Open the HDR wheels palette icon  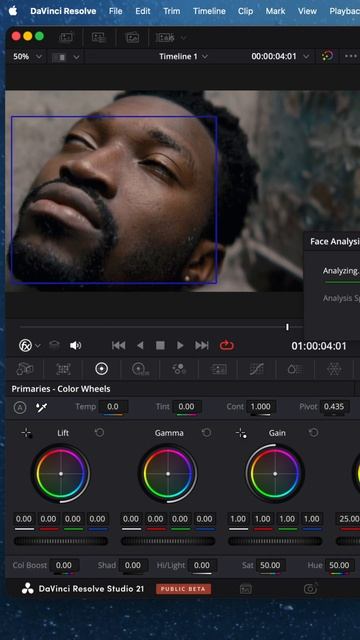140,369
